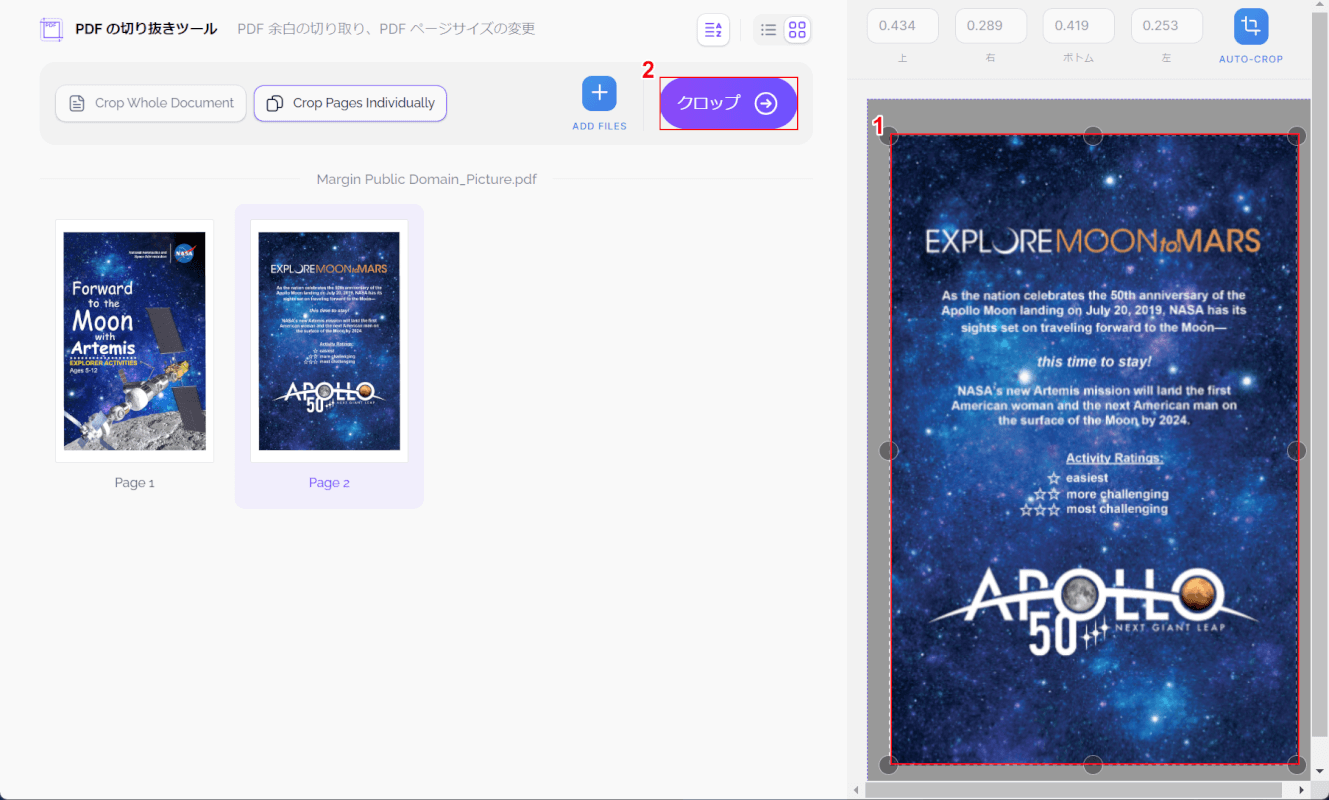The width and height of the screenshot is (1329, 800).
Task: Select the Page 1 thumbnail
Action: tap(135, 341)
